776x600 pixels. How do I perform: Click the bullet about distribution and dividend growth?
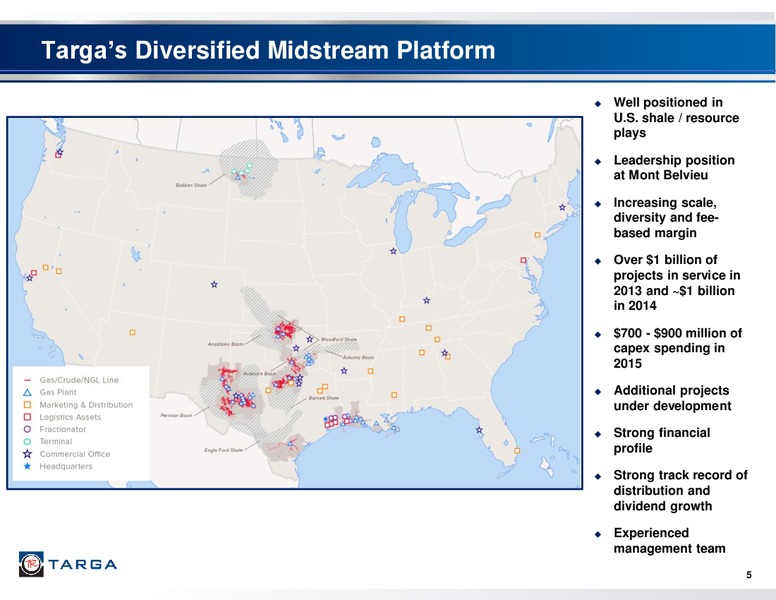pyautogui.click(x=680, y=490)
